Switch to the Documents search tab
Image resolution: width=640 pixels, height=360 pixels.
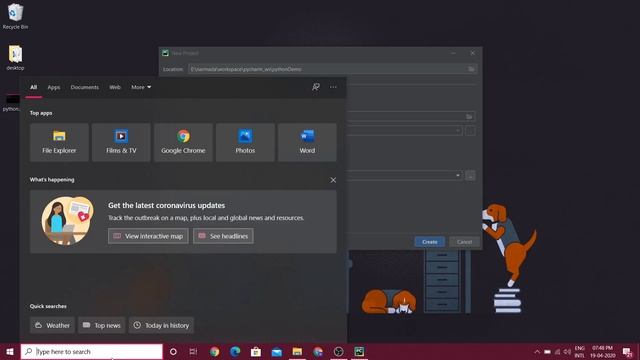[84, 87]
